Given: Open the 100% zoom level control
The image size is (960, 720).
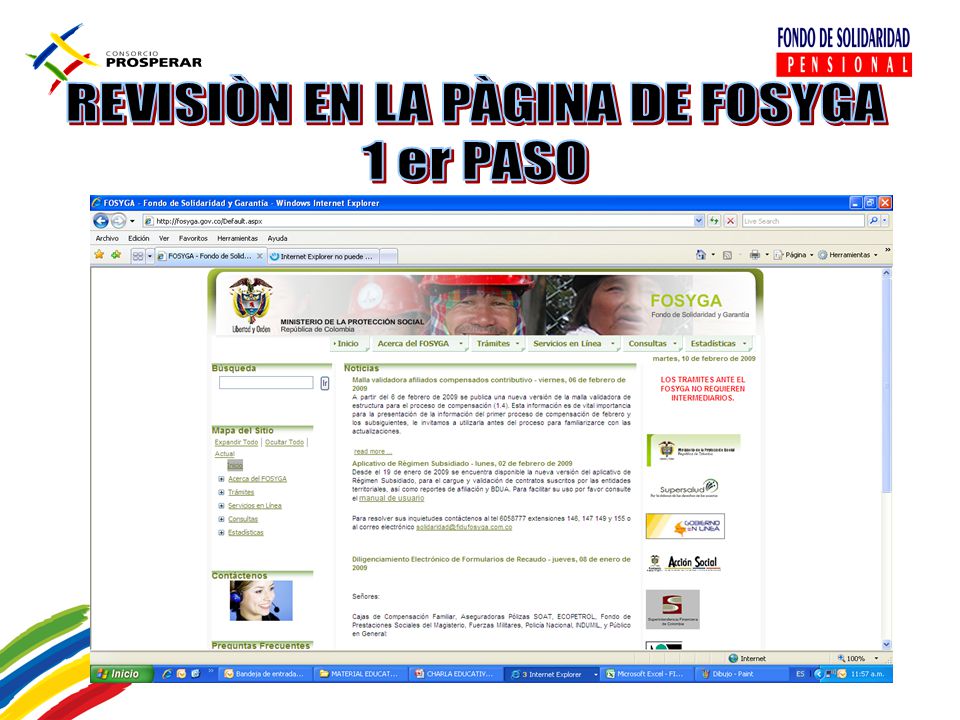Looking at the screenshot, I should click(858, 658).
